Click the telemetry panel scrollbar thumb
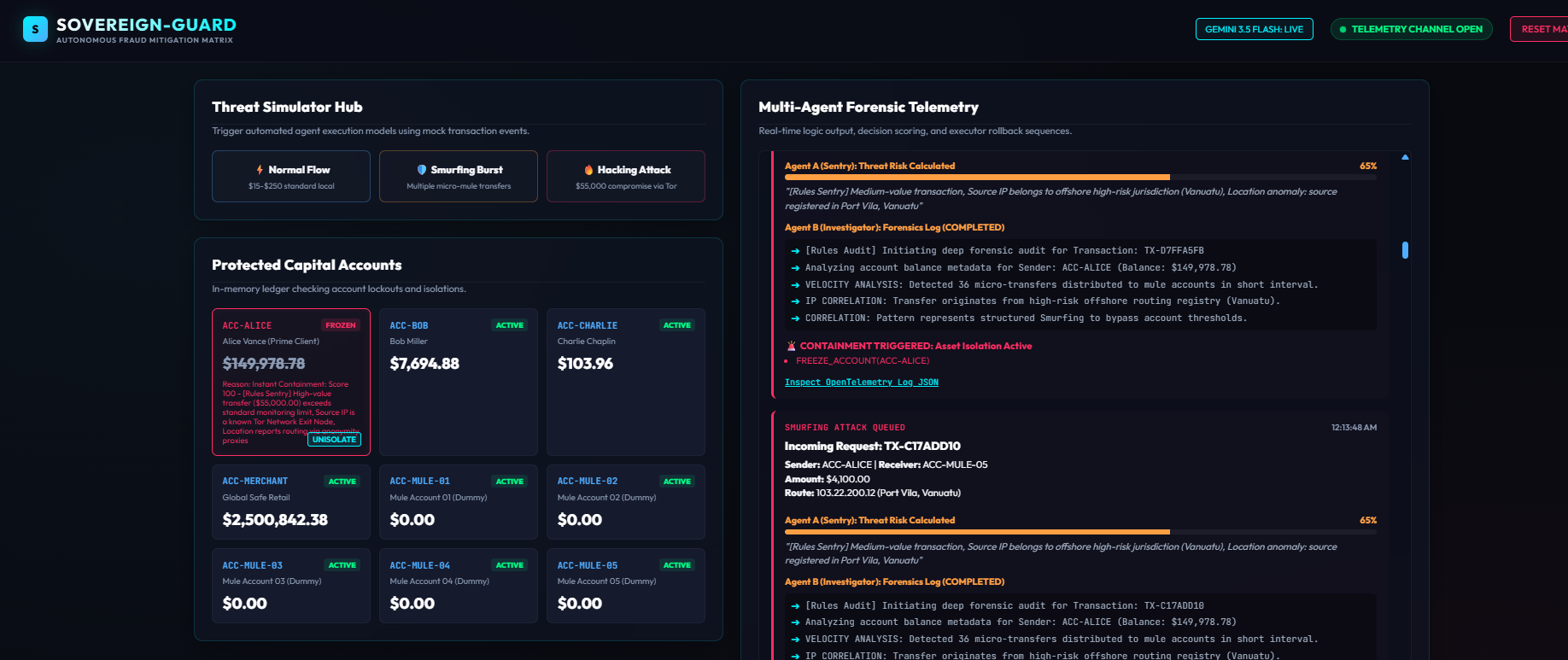 click(1405, 250)
